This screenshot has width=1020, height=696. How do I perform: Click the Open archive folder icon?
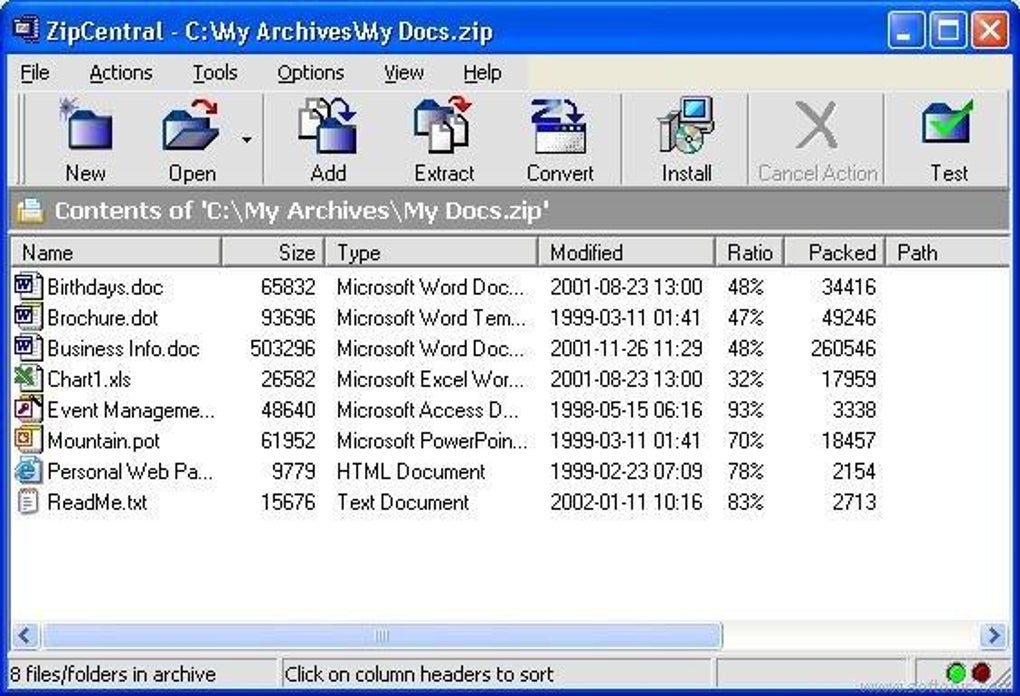click(x=190, y=125)
